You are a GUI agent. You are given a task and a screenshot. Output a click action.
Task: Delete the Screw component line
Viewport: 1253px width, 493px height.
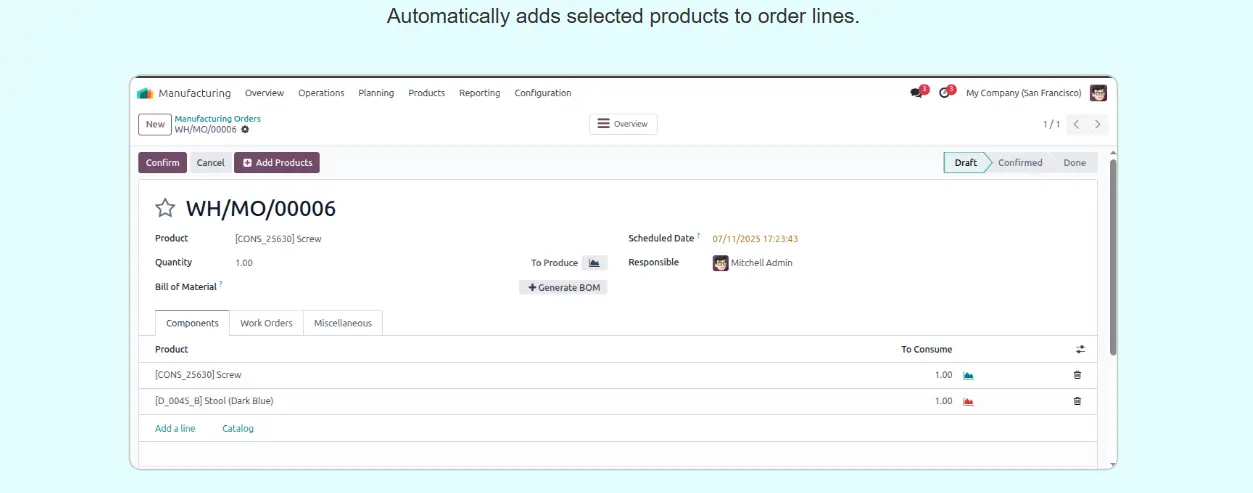1077,375
